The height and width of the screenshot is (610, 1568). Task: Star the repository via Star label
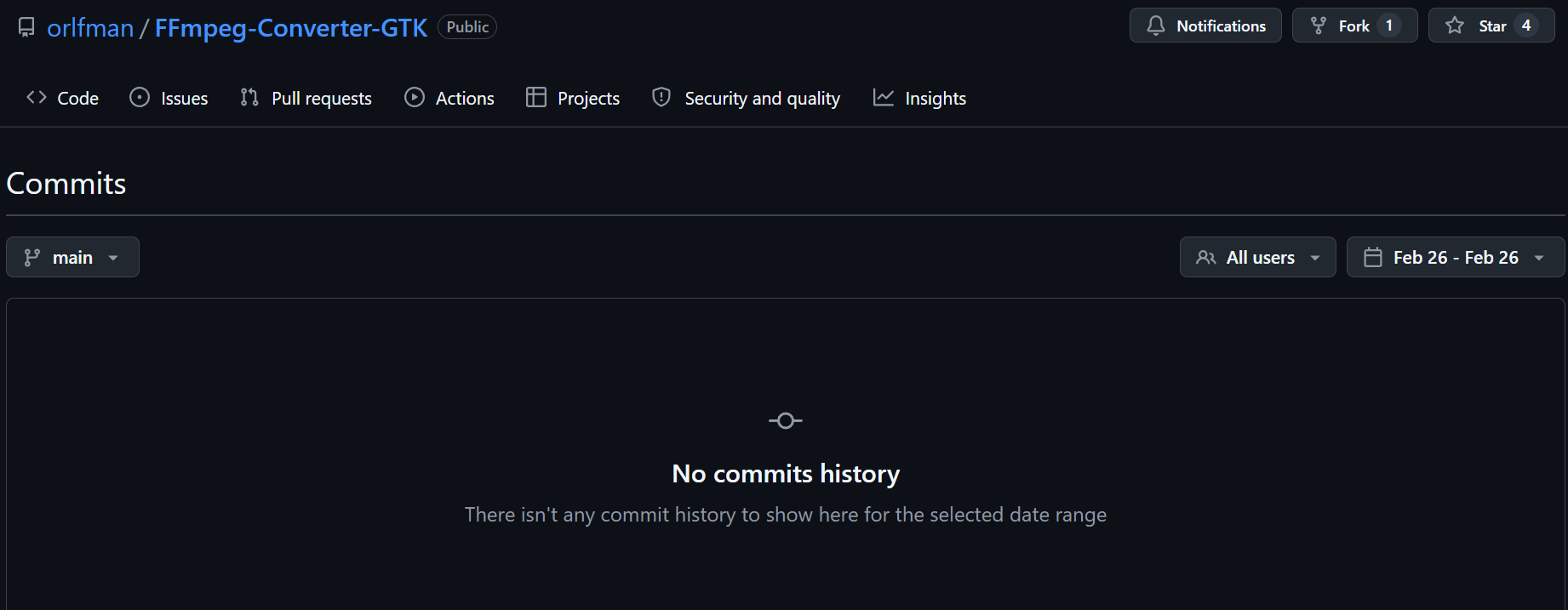(1492, 26)
